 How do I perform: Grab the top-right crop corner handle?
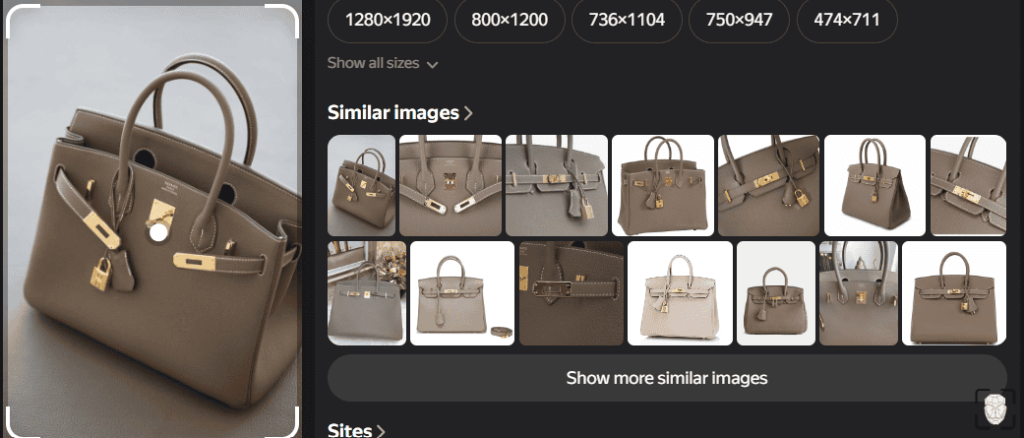pos(283,20)
